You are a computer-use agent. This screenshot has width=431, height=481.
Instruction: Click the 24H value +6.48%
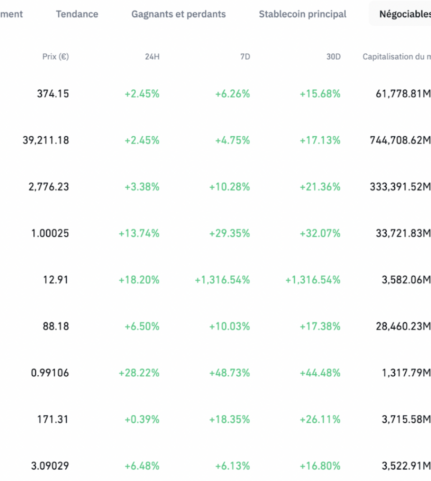[142, 466]
